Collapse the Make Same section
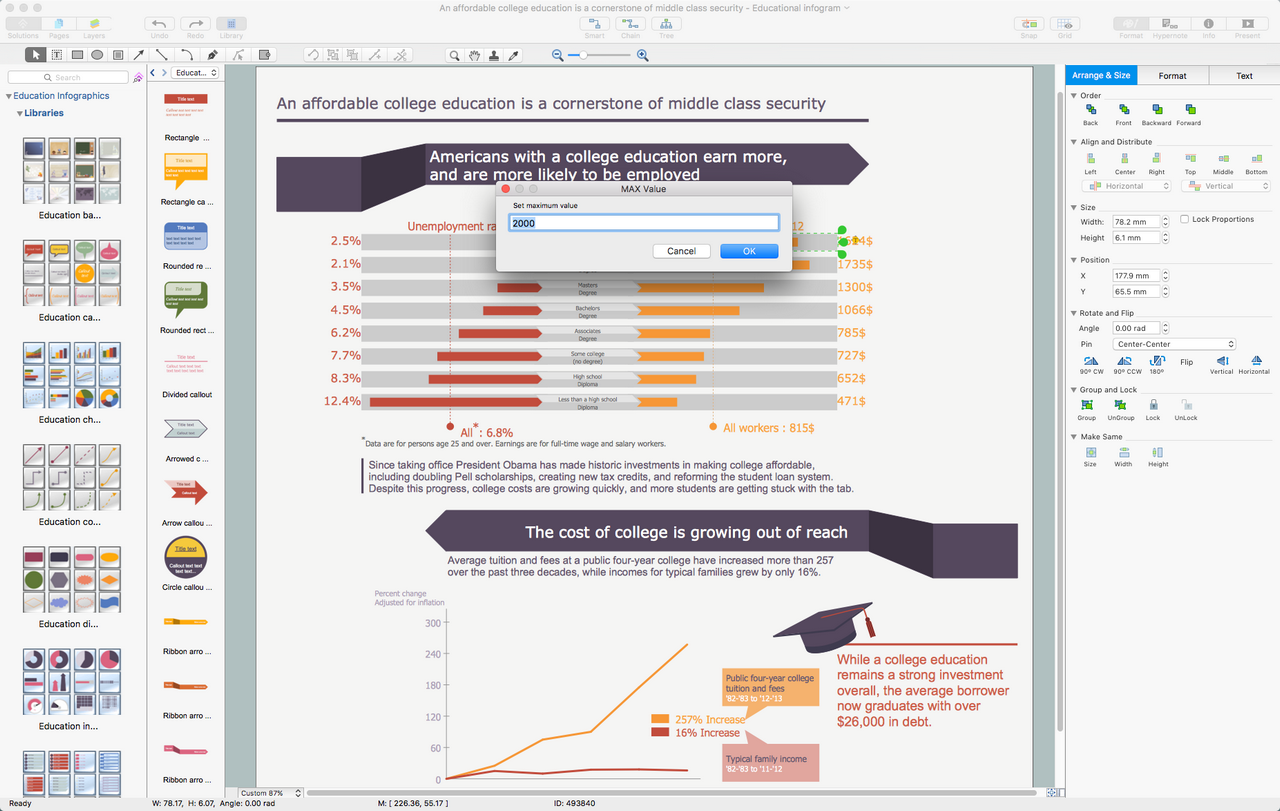Viewport: 1280px width, 811px height. coord(1074,437)
